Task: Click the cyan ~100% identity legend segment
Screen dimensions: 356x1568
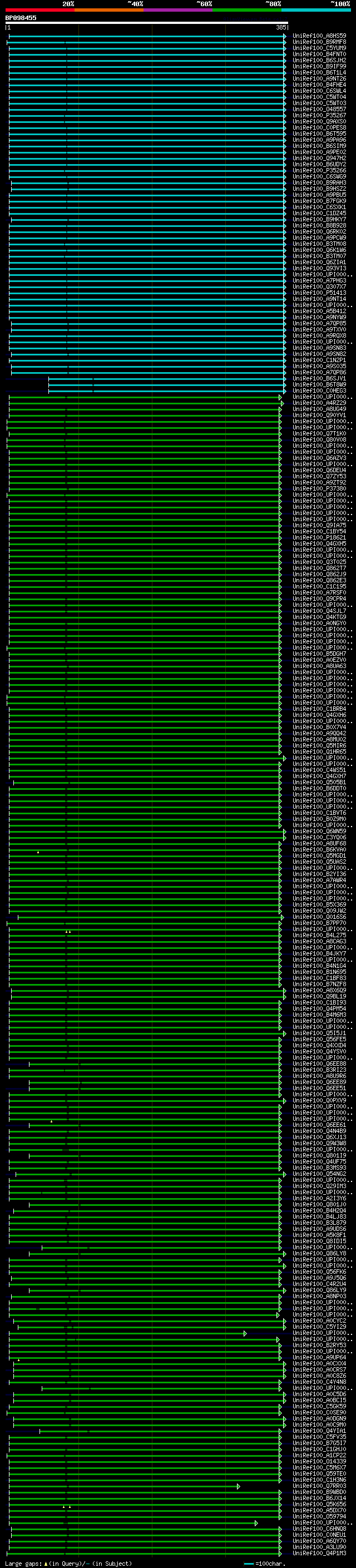Action: click(316, 10)
